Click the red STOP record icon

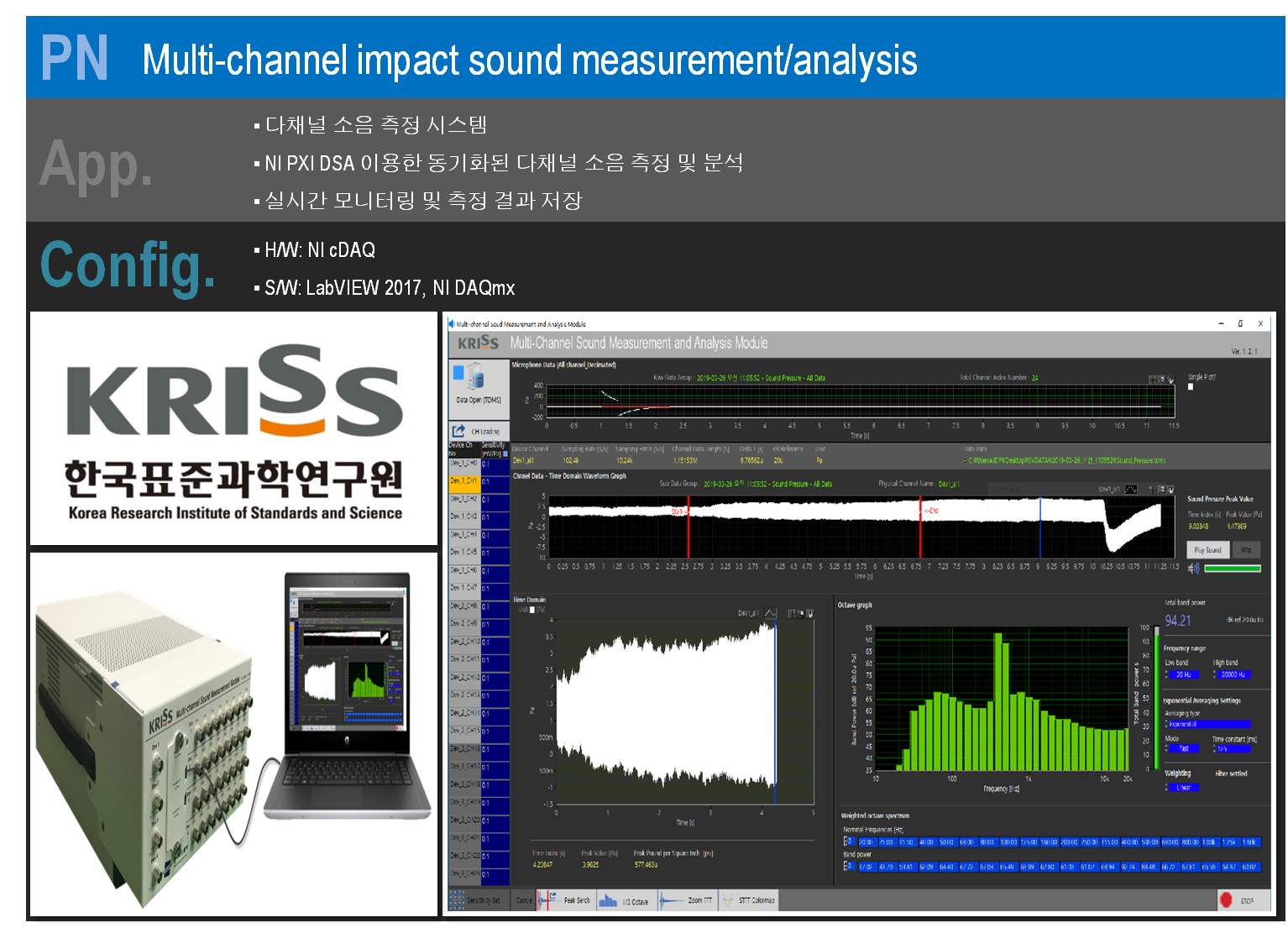(x=1226, y=900)
